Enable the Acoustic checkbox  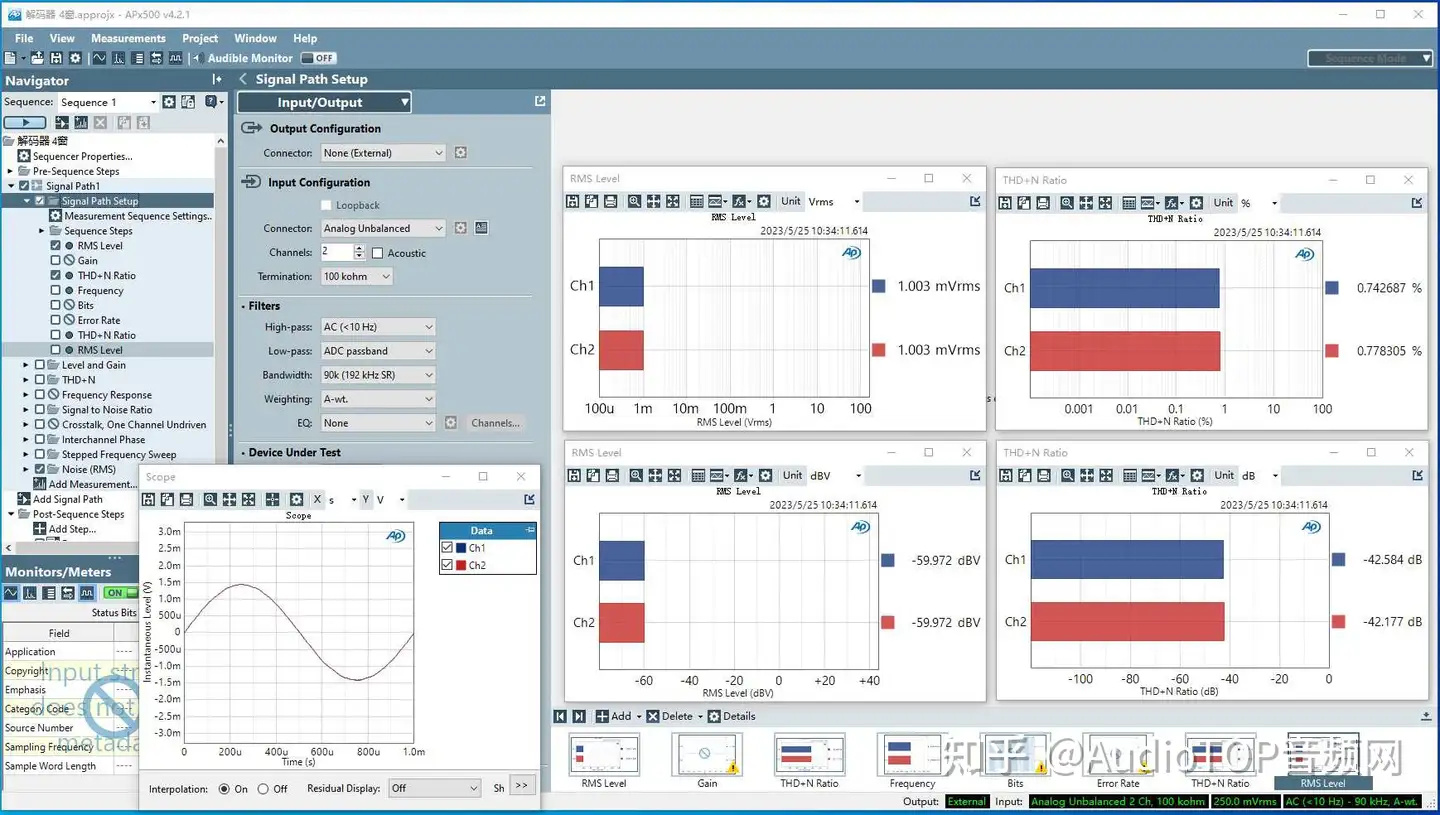pos(377,253)
